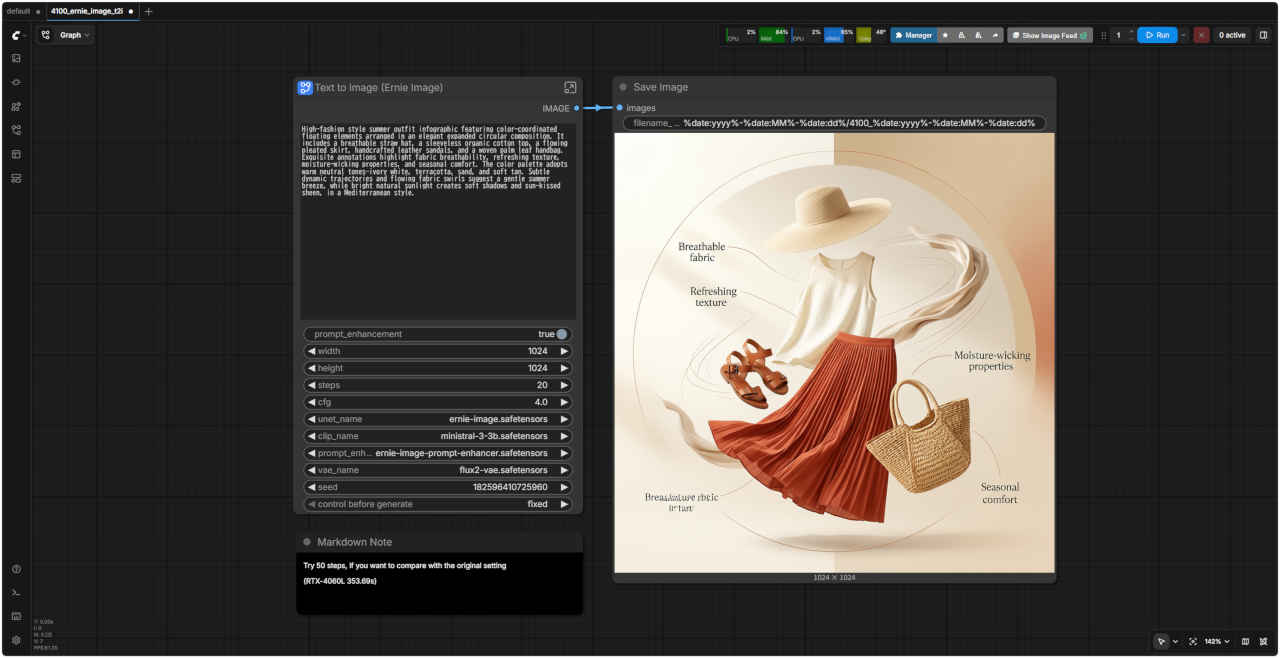Screen dimensions: 1280x658
Task: Add a new workflow tab
Action: point(149,11)
